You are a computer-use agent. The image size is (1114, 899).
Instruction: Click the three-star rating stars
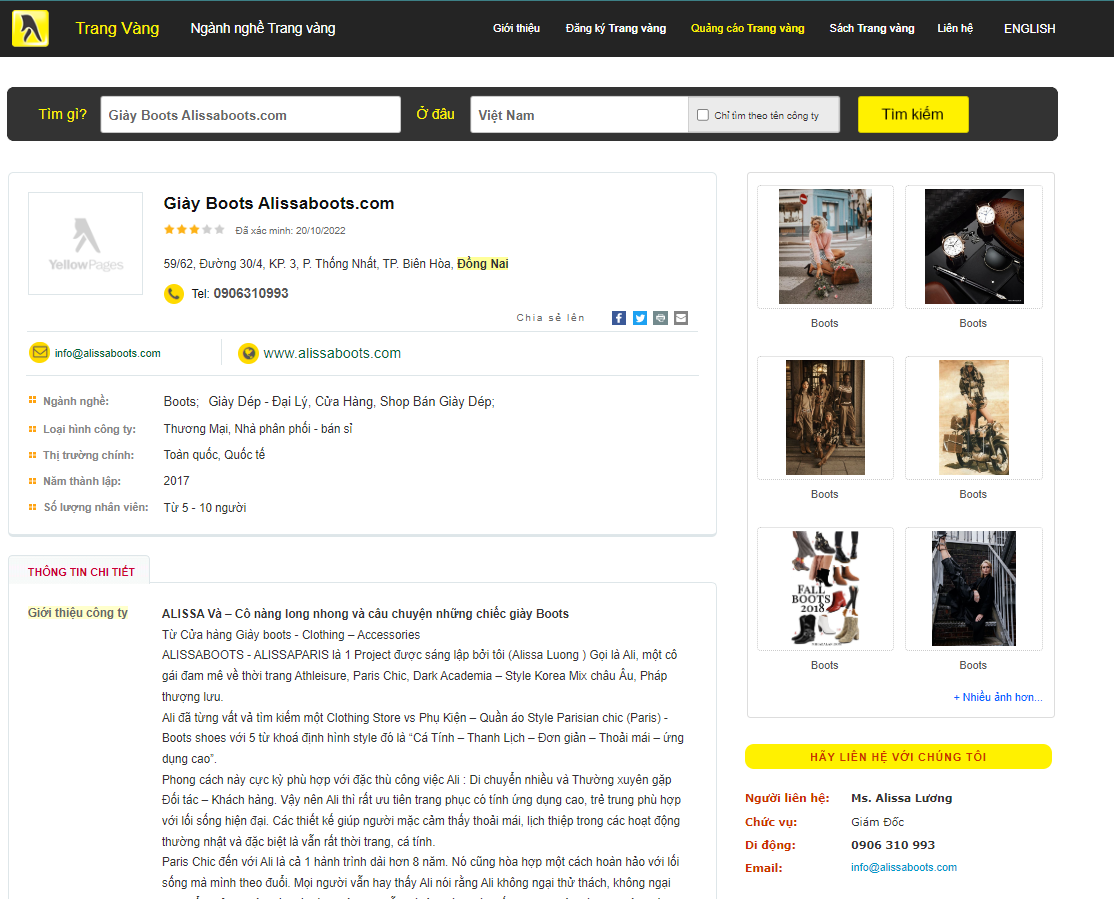coord(194,230)
